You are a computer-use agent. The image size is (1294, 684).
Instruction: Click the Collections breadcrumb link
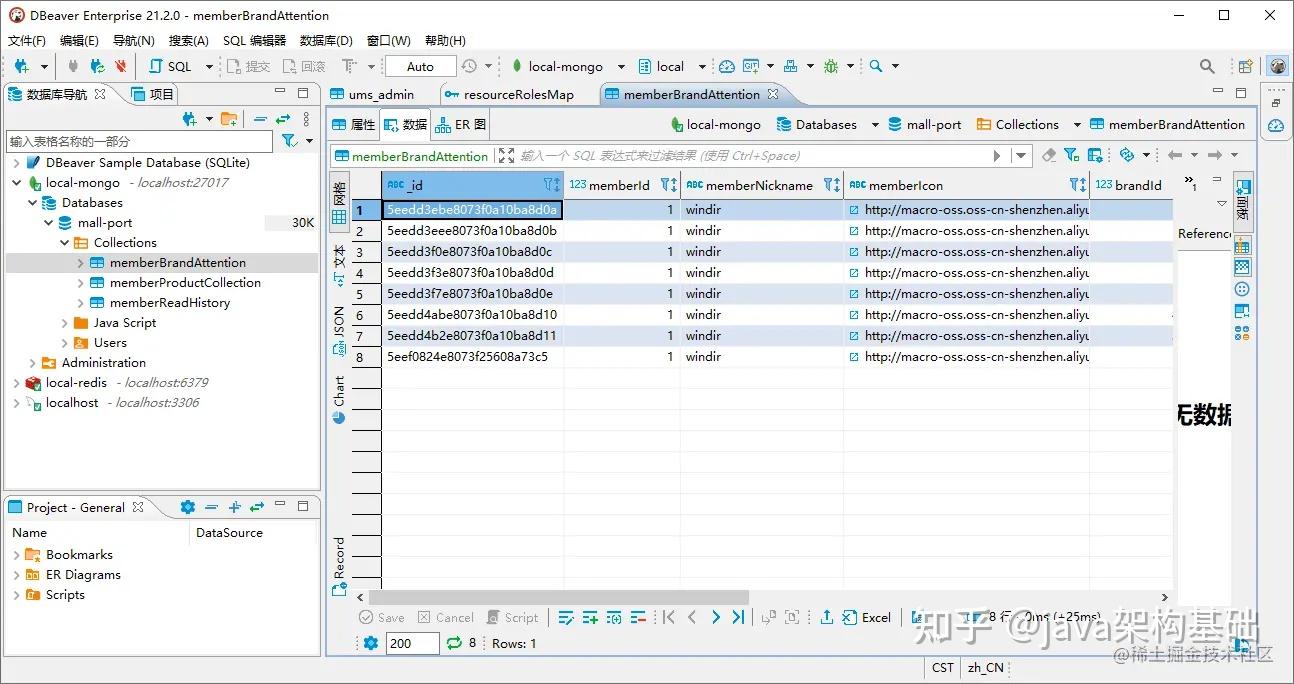coord(1018,125)
